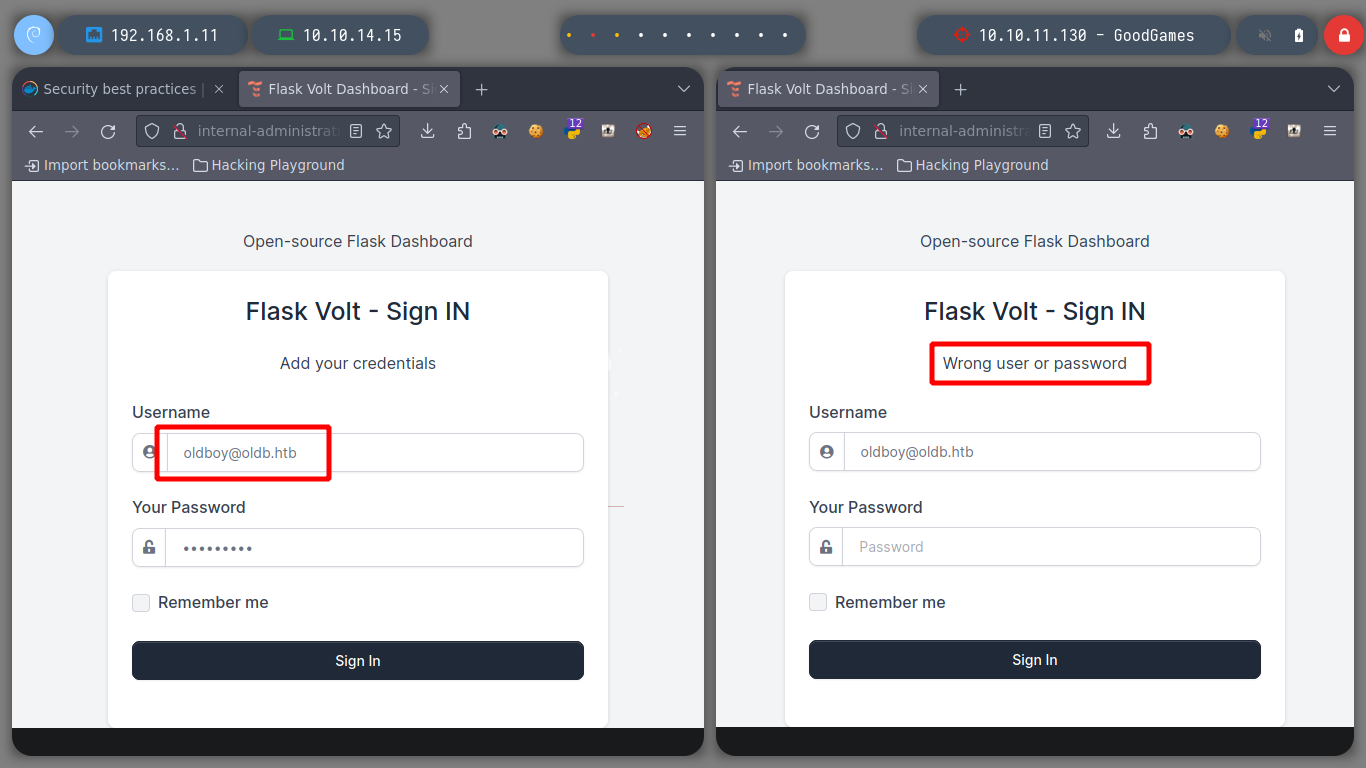Open the extensions puzzle icon in the right window
This screenshot has height=768, width=1366.
coord(1150,131)
